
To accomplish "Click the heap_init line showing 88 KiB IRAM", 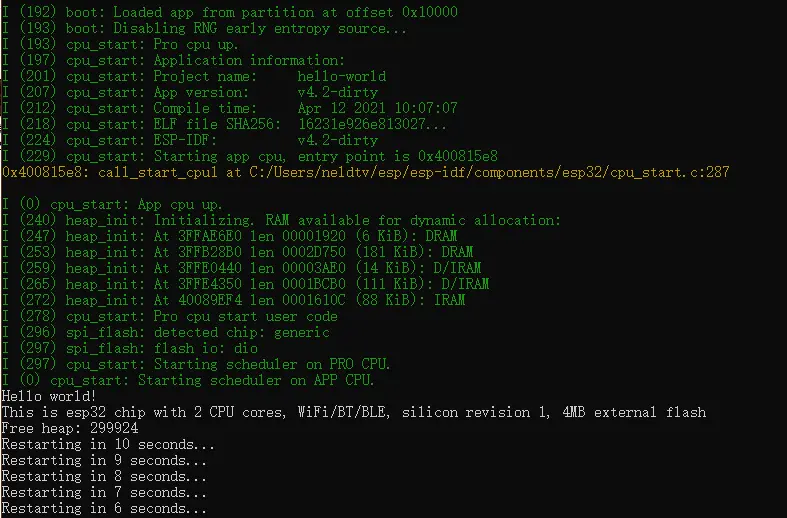I will pyautogui.click(x=233, y=300).
